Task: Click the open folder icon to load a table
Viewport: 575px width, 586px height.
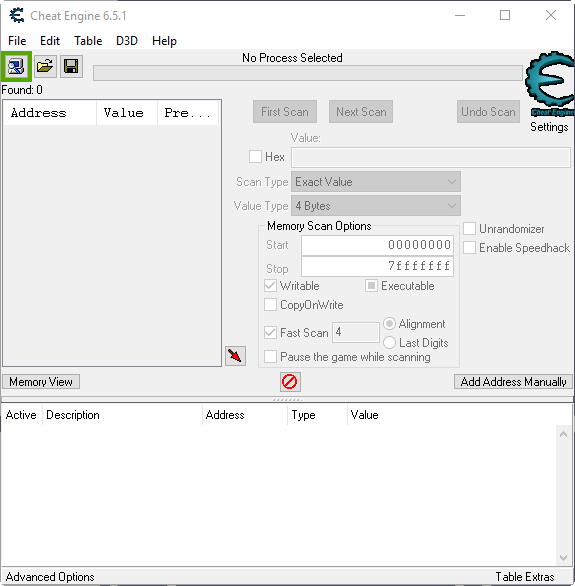Action: (45, 67)
